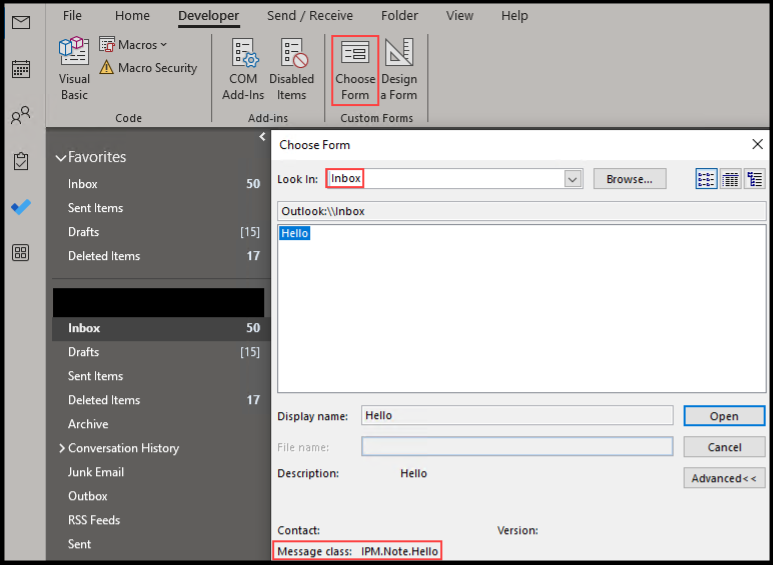The height and width of the screenshot is (565, 773).
Task: Toggle the small icons view button
Action: point(707,179)
